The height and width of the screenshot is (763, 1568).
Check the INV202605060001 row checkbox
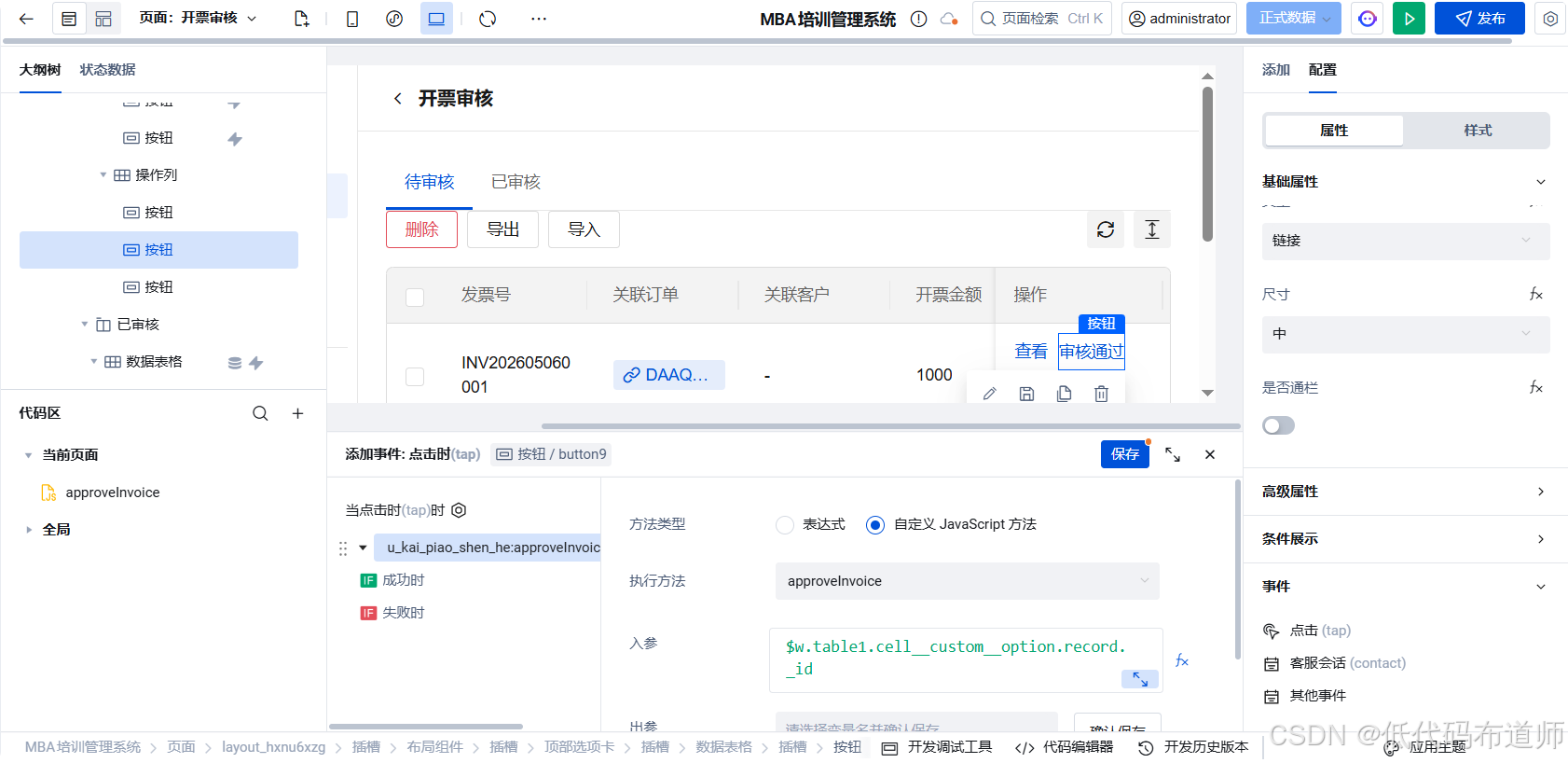pos(415,376)
